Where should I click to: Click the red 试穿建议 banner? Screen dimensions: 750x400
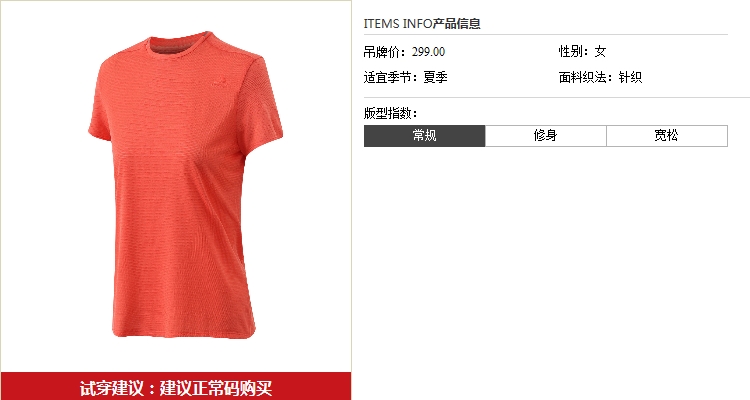[176, 387]
